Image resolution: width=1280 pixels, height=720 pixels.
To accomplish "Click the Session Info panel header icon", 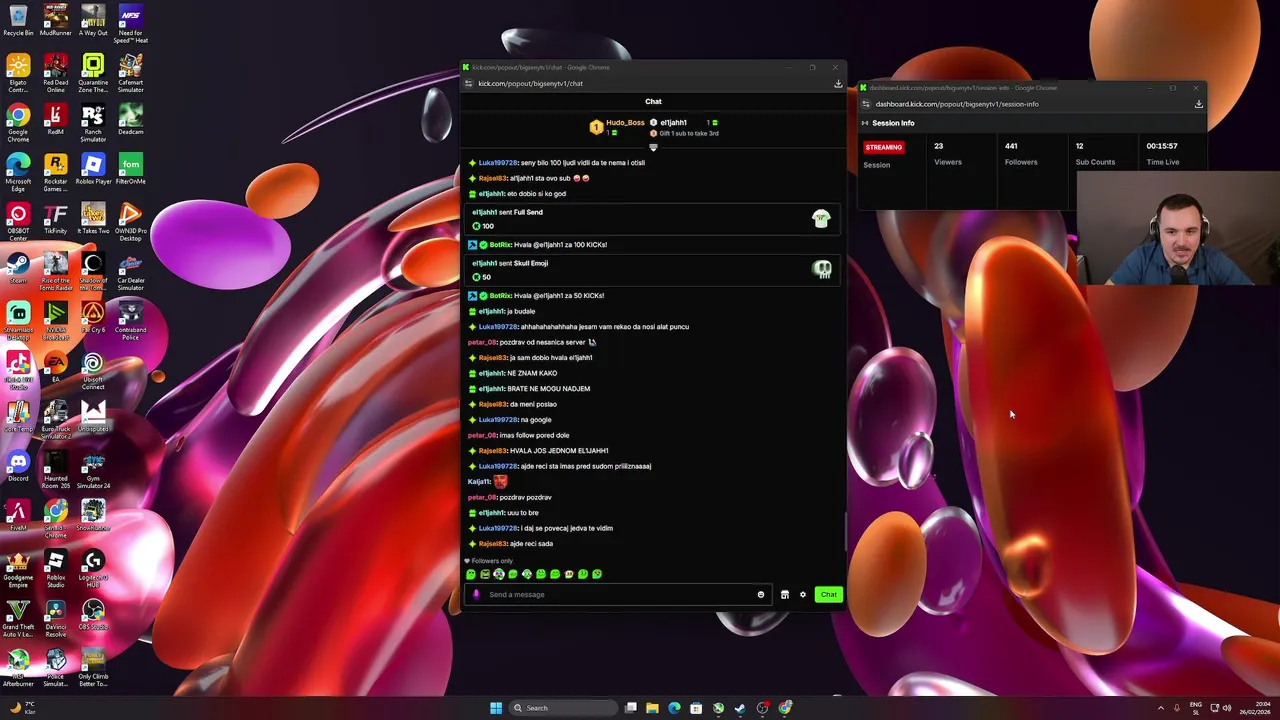I will pos(865,123).
